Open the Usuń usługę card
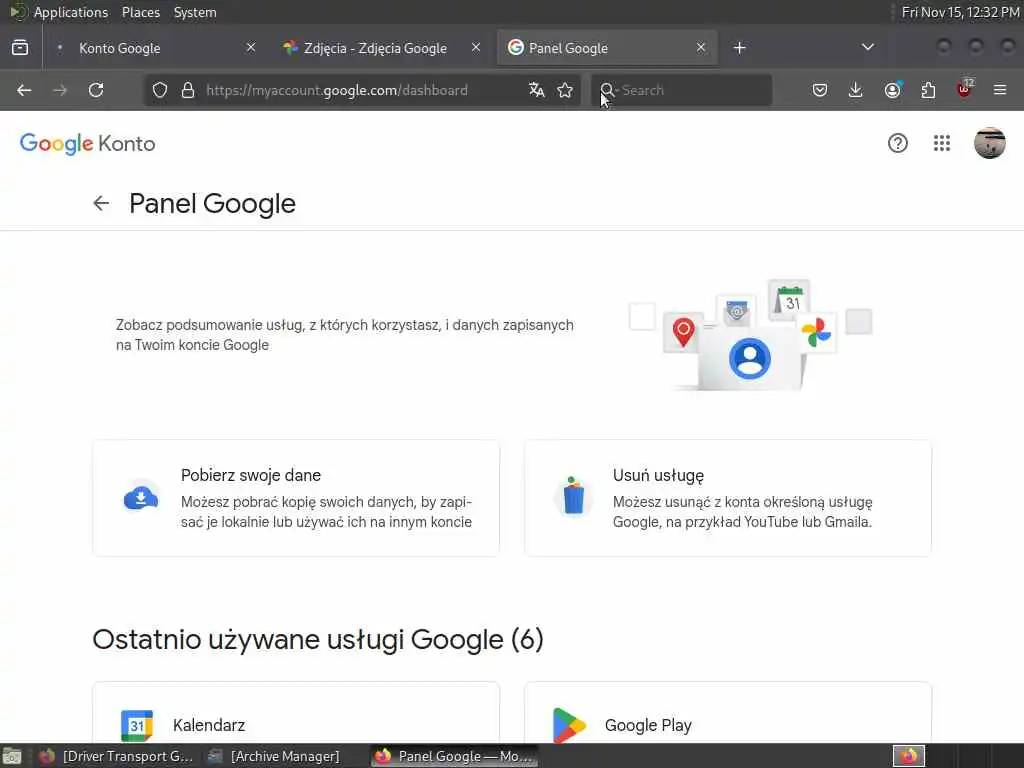1024x768 pixels. point(728,498)
